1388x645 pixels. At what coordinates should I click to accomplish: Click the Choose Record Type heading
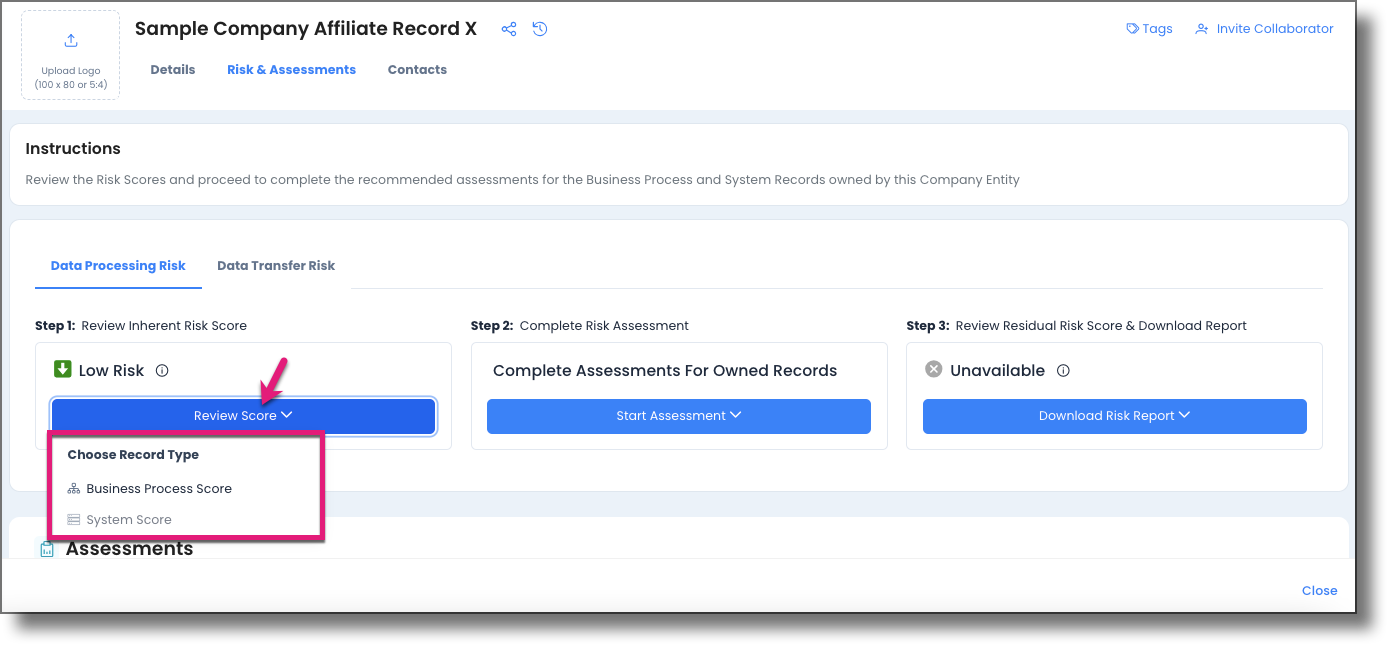tap(133, 455)
